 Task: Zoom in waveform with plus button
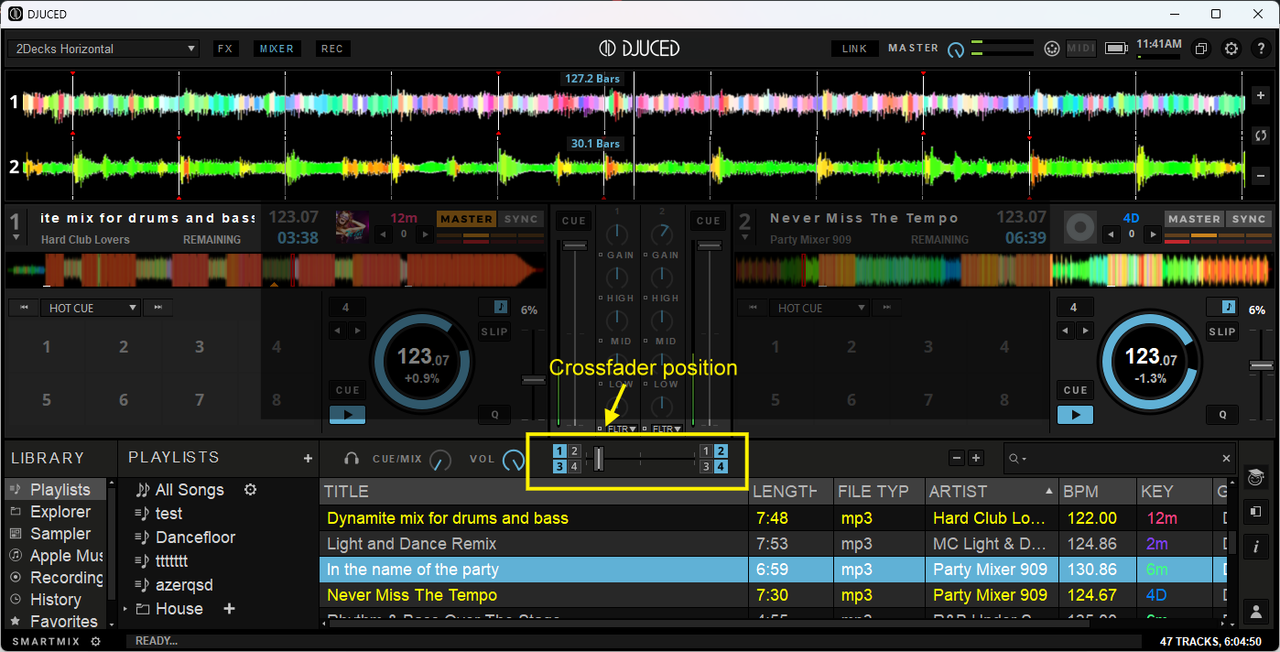pos(1260,96)
